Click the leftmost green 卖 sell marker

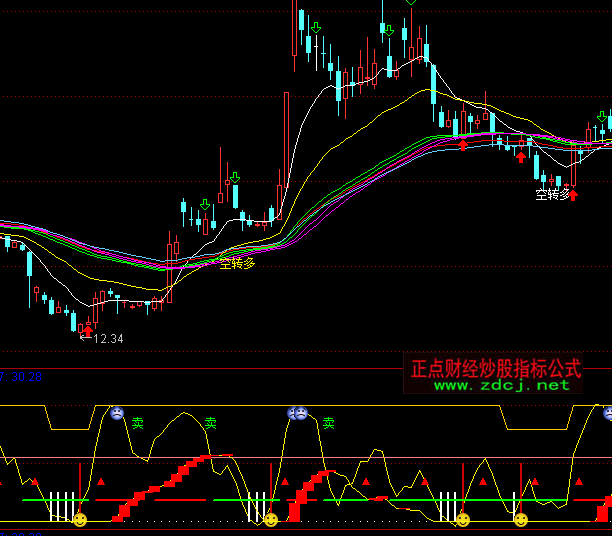tap(137, 423)
